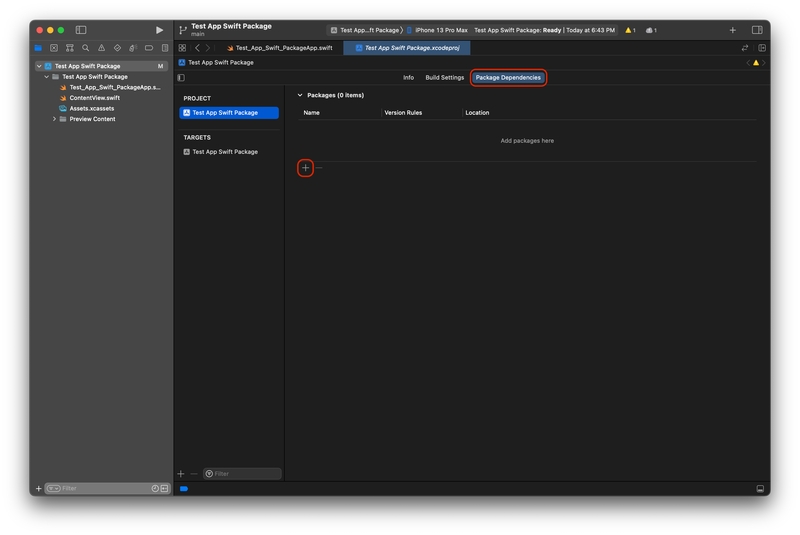
Task: Select the Test App Swift Package target
Action: (x=224, y=152)
